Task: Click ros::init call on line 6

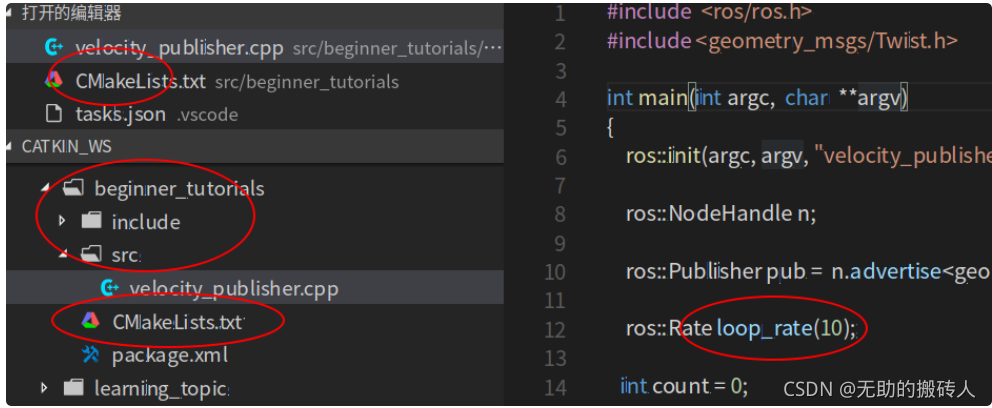Action: [x=664, y=155]
